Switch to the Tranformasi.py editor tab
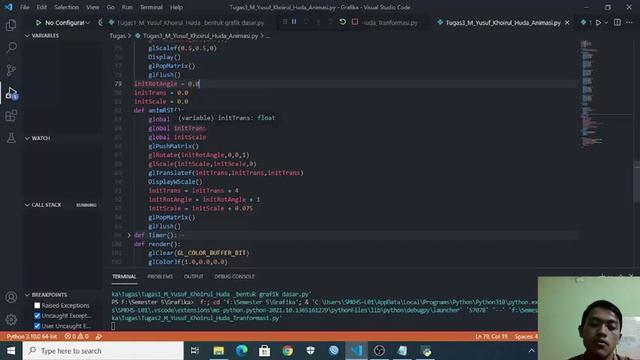 click(x=390, y=23)
